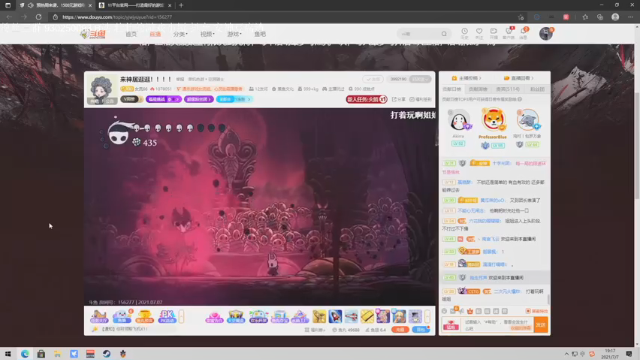Open the user avatar in site header
This screenshot has width=640, height=360.
pyautogui.click(x=546, y=33)
